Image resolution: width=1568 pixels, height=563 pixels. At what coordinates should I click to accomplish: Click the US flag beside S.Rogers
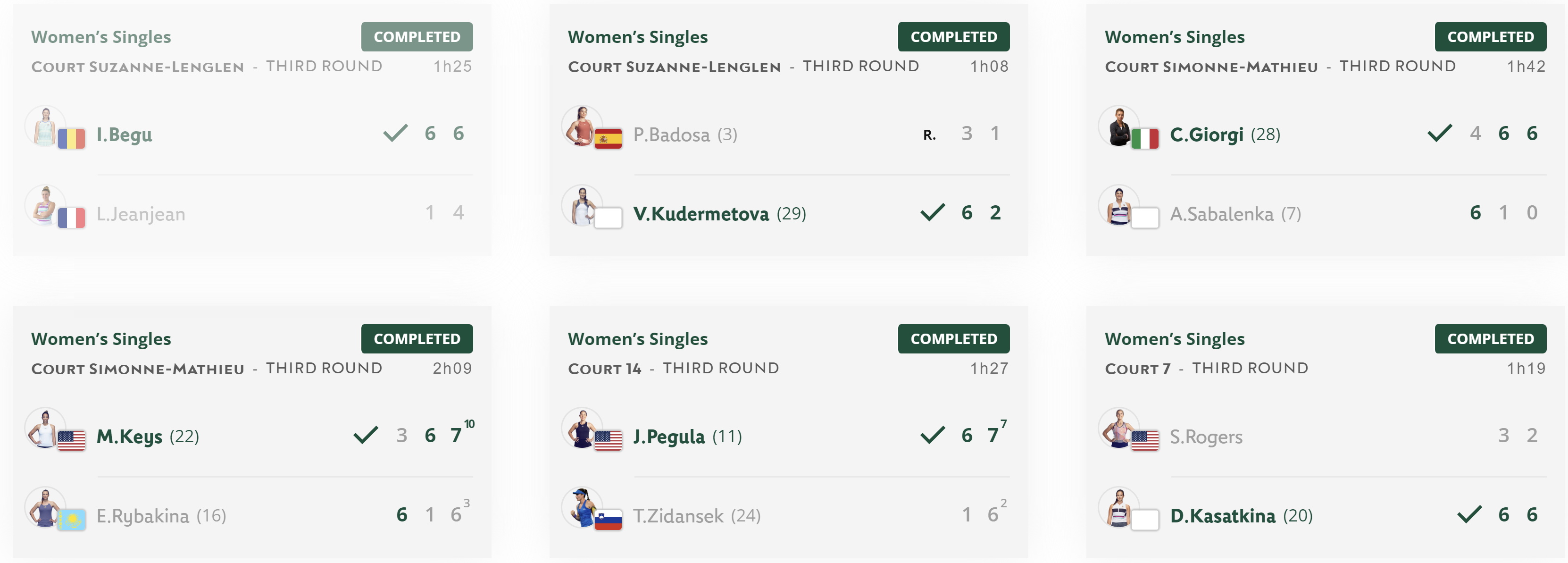pyautogui.click(x=1144, y=441)
